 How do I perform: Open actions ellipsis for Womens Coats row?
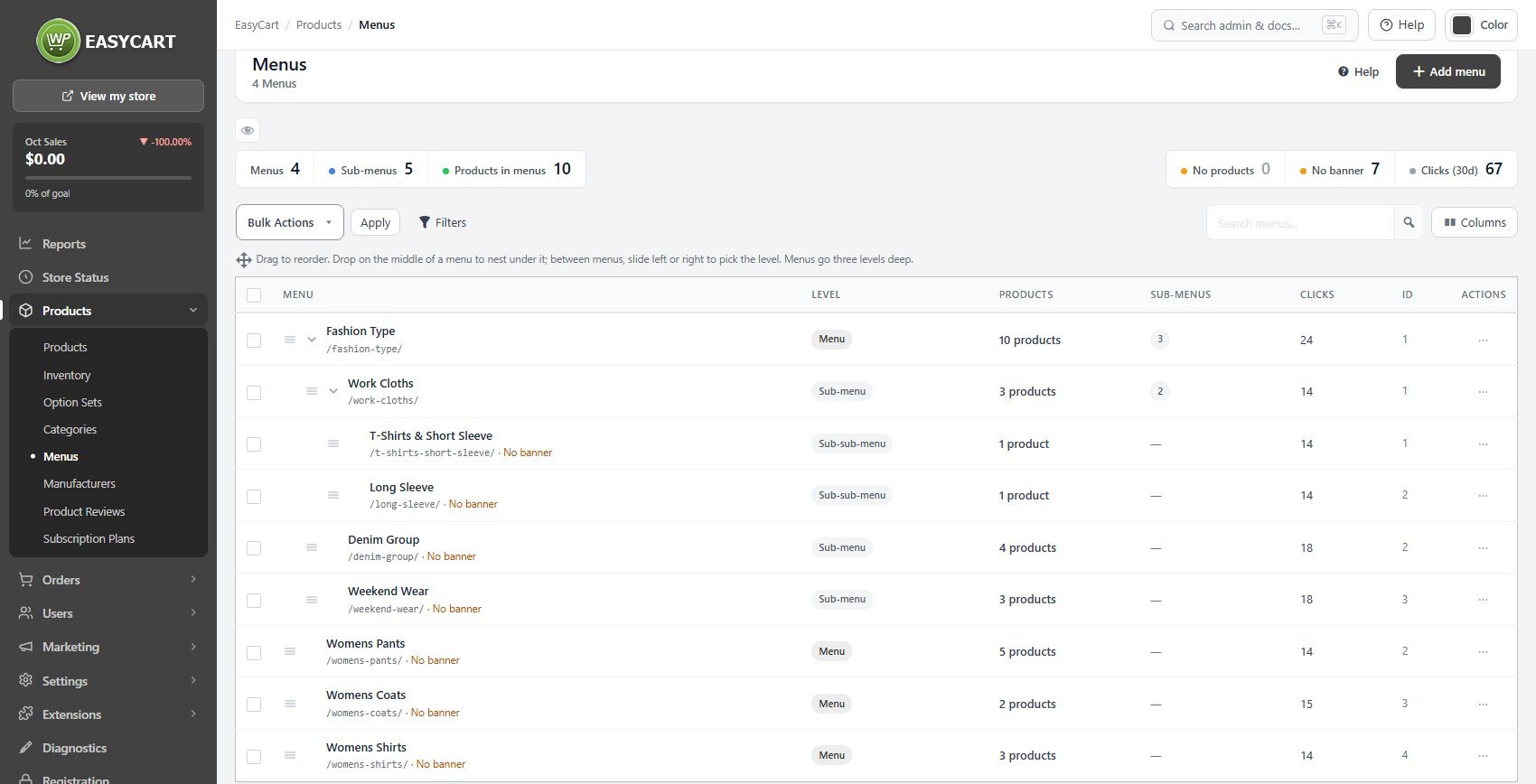pos(1483,704)
